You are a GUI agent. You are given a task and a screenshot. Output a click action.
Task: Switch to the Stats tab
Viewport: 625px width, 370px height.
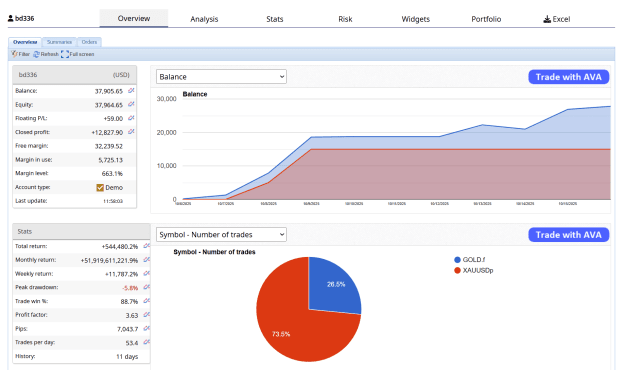pos(275,19)
